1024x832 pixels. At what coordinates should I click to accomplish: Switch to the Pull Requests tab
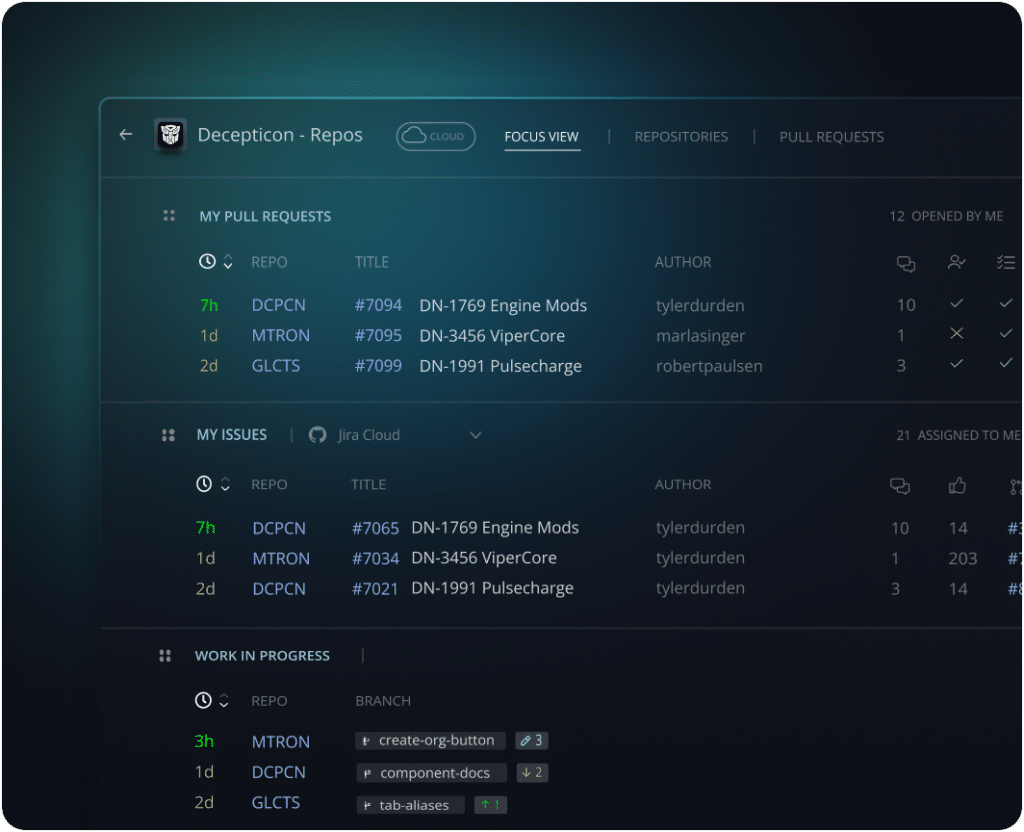tap(831, 136)
